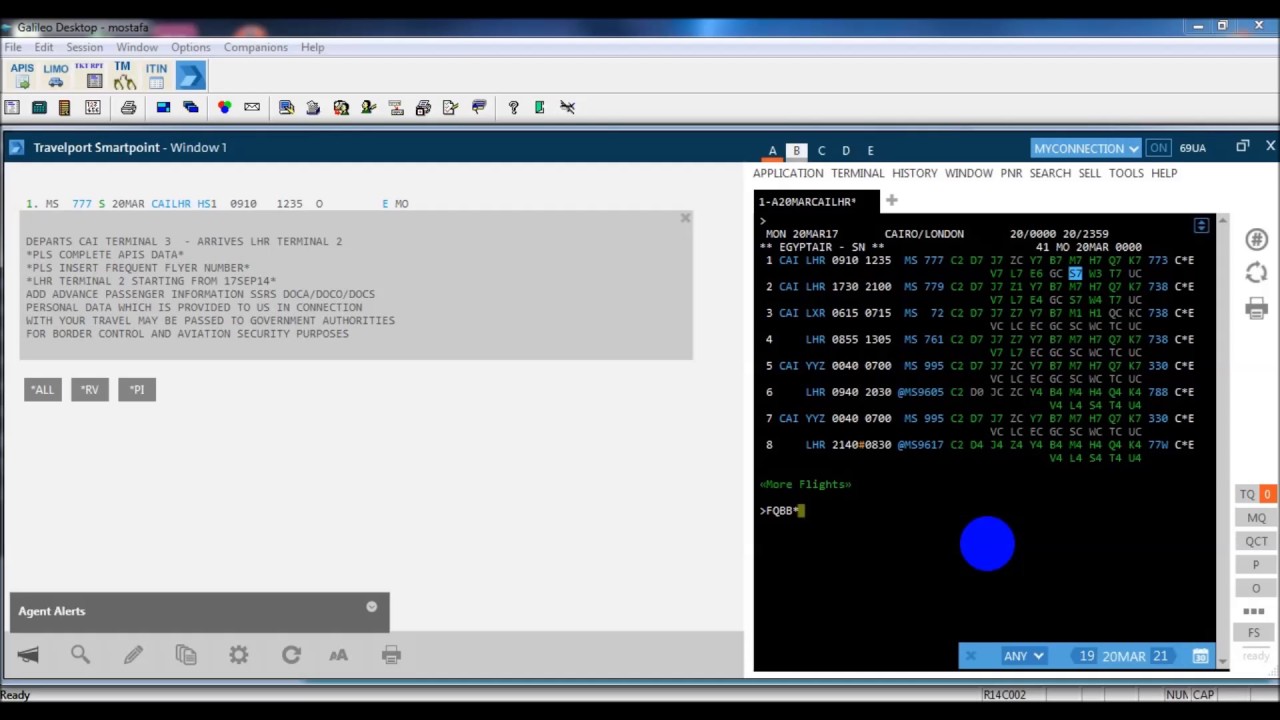Close the flight info notes box
This screenshot has height=720, width=1280.
(x=685, y=218)
